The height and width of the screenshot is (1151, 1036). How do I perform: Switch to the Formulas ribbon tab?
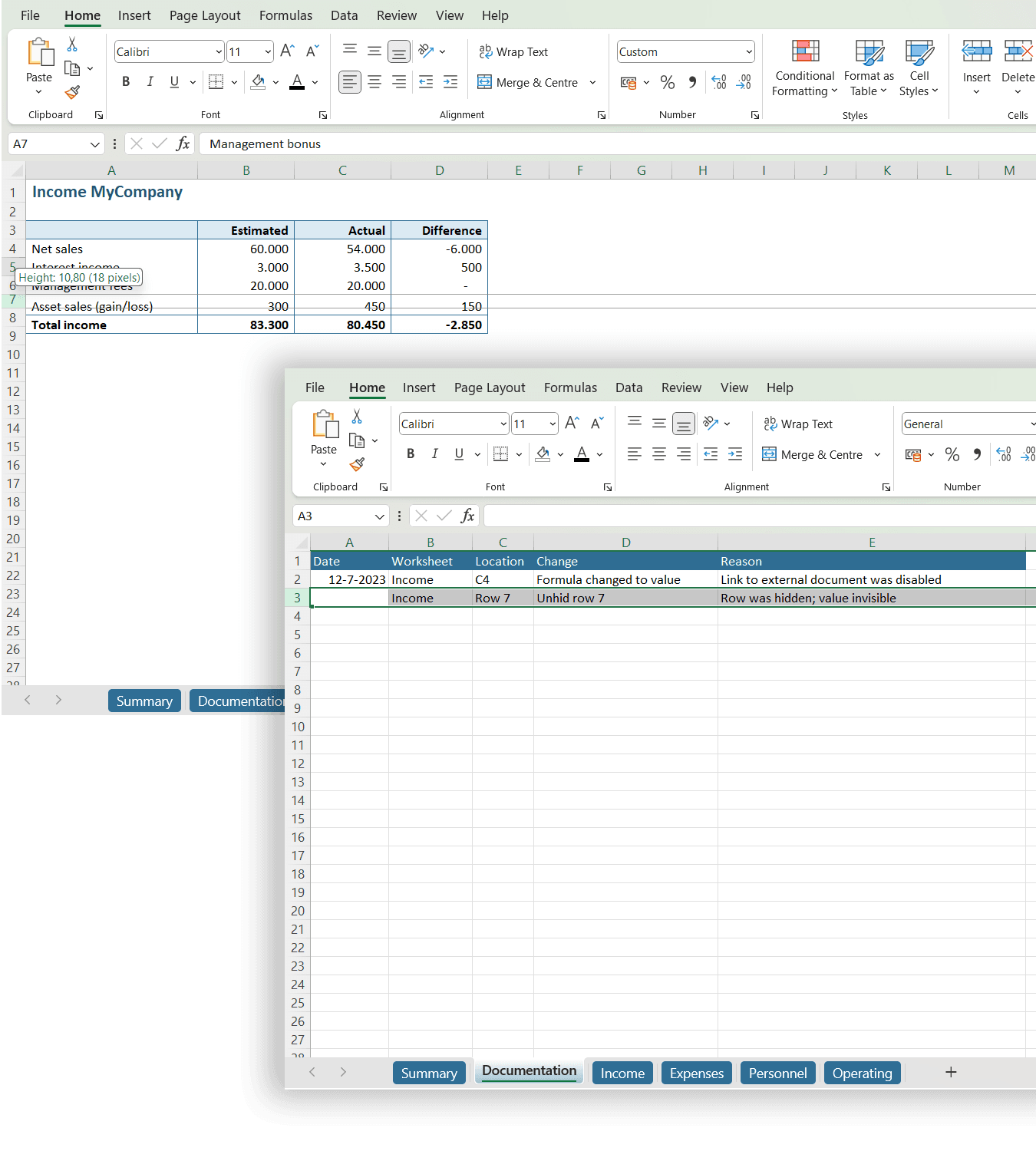(285, 15)
